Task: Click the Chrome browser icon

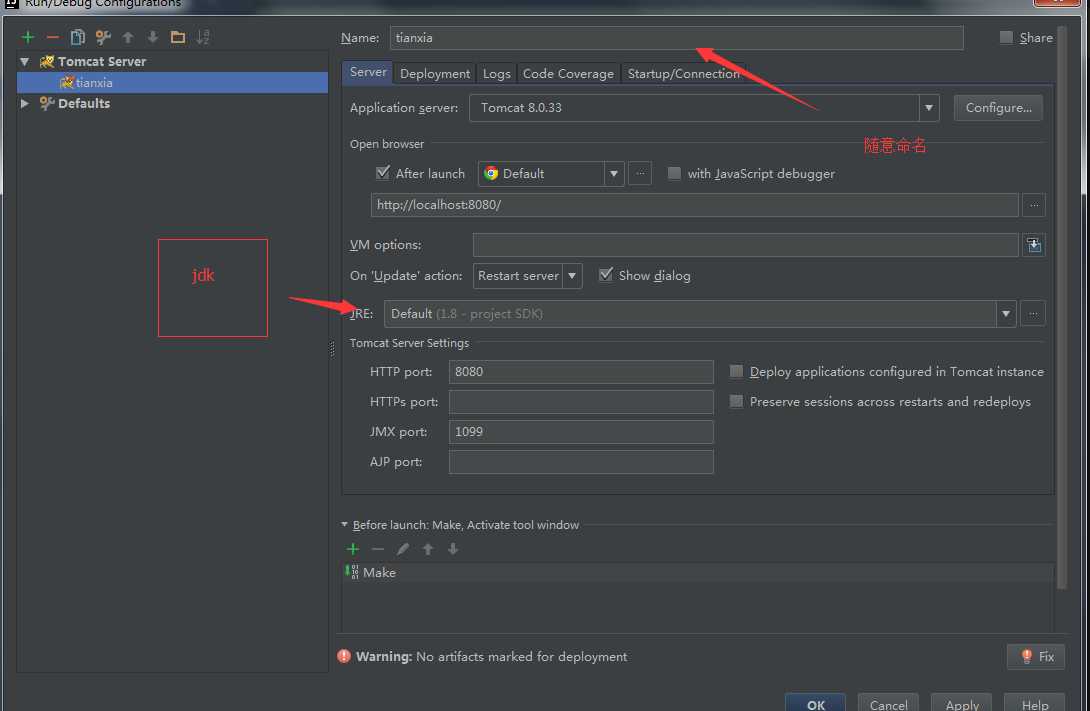Action: point(491,173)
